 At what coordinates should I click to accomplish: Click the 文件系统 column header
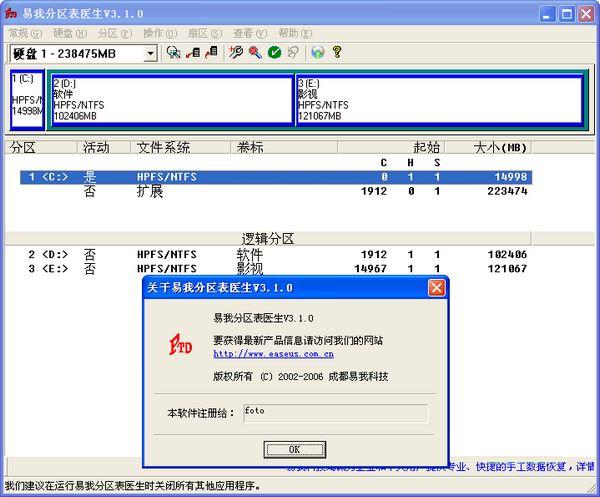click(x=163, y=147)
